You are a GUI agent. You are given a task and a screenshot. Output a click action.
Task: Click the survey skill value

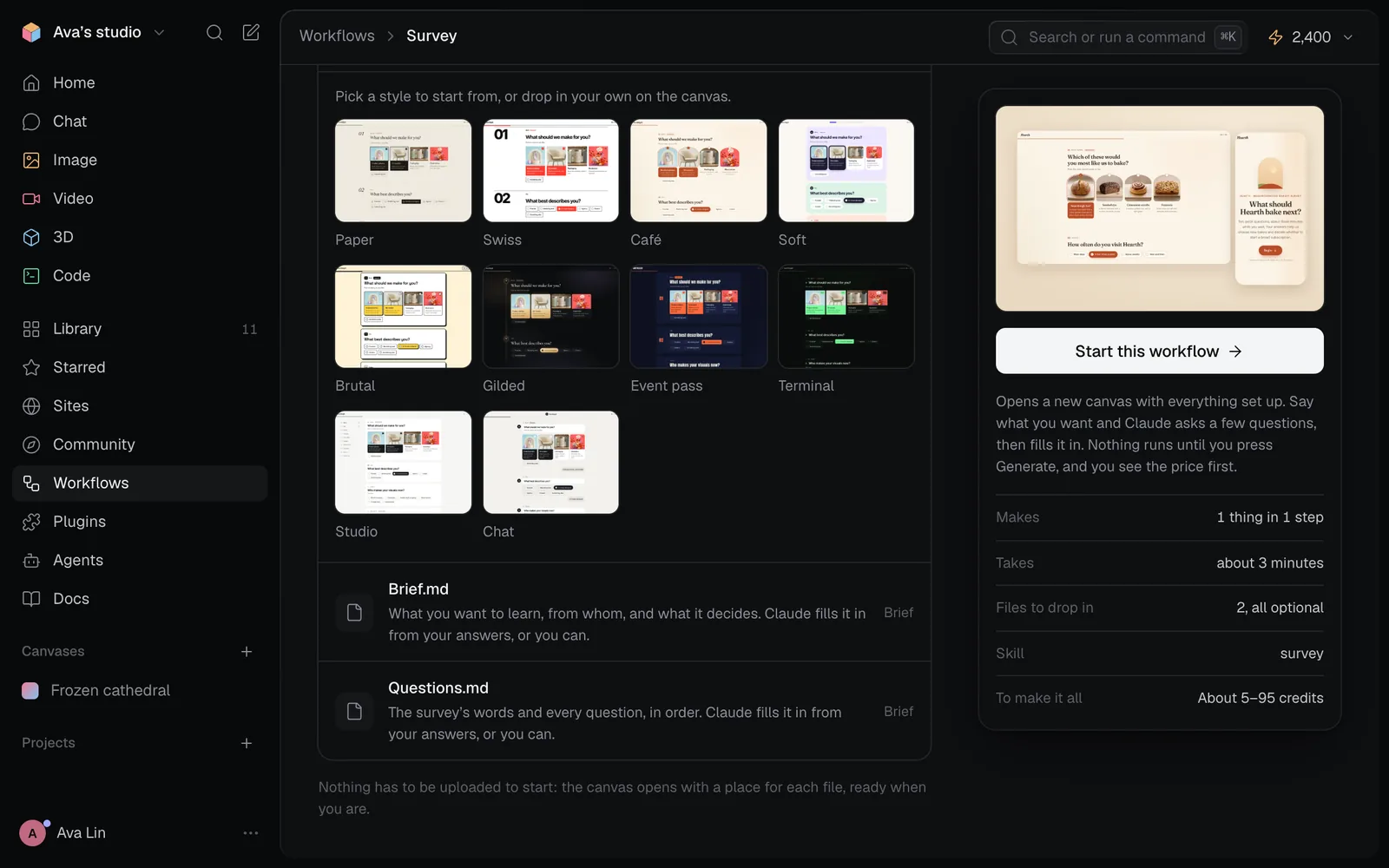click(1301, 654)
